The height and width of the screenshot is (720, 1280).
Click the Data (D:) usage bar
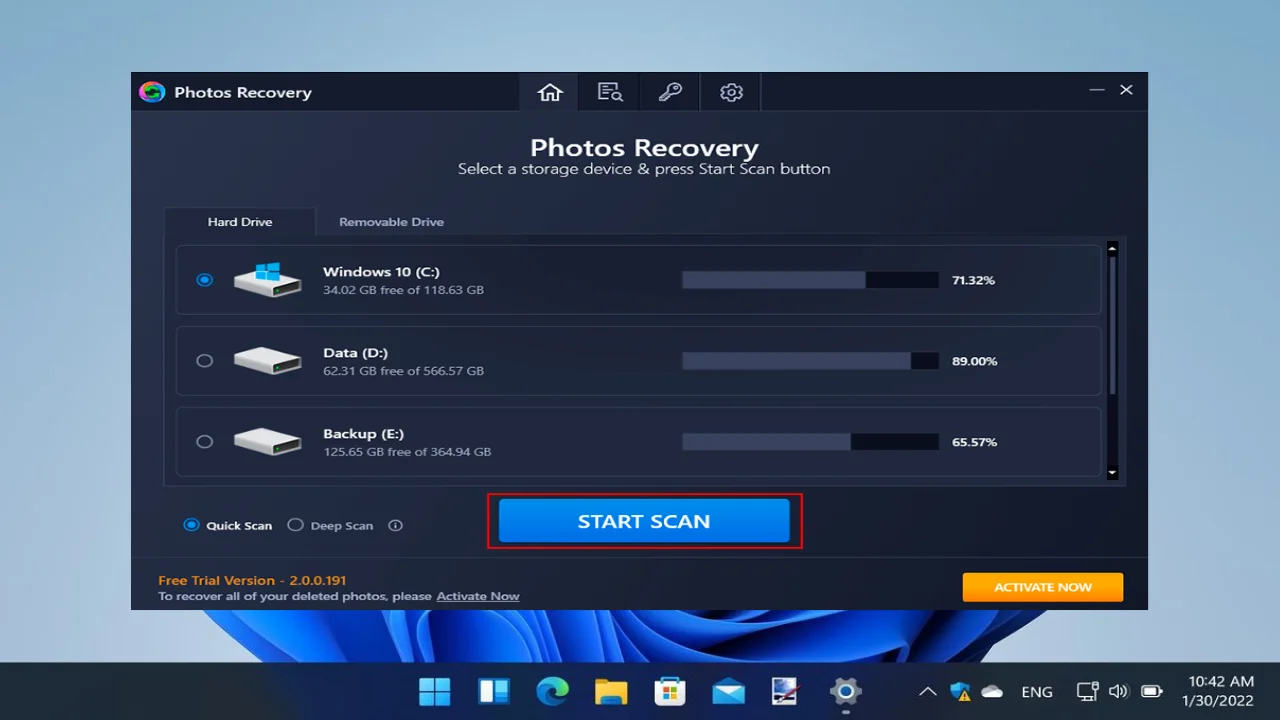(x=810, y=361)
